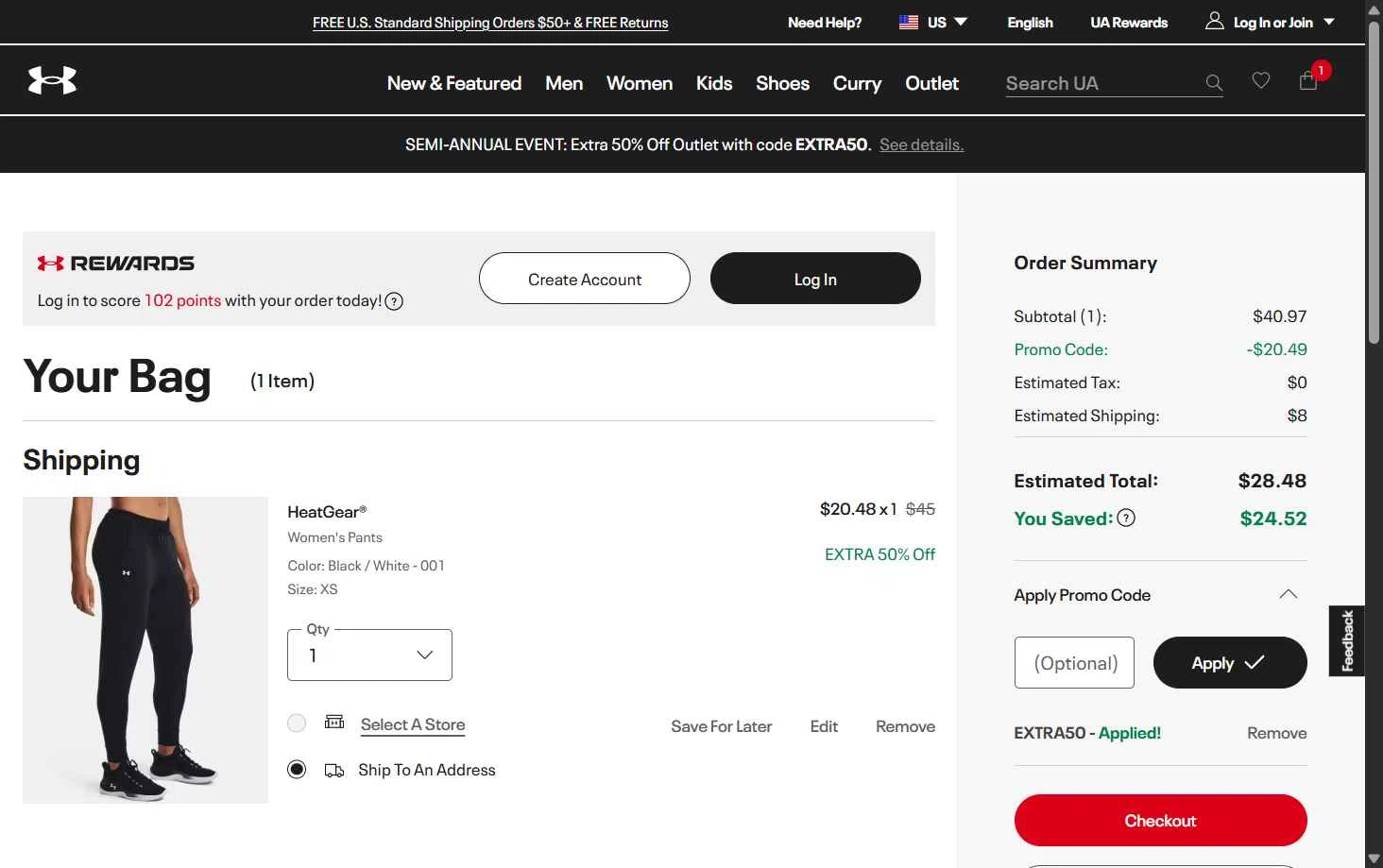Image resolution: width=1383 pixels, height=868 pixels.
Task: Click the Create Account button
Action: [x=585, y=279]
